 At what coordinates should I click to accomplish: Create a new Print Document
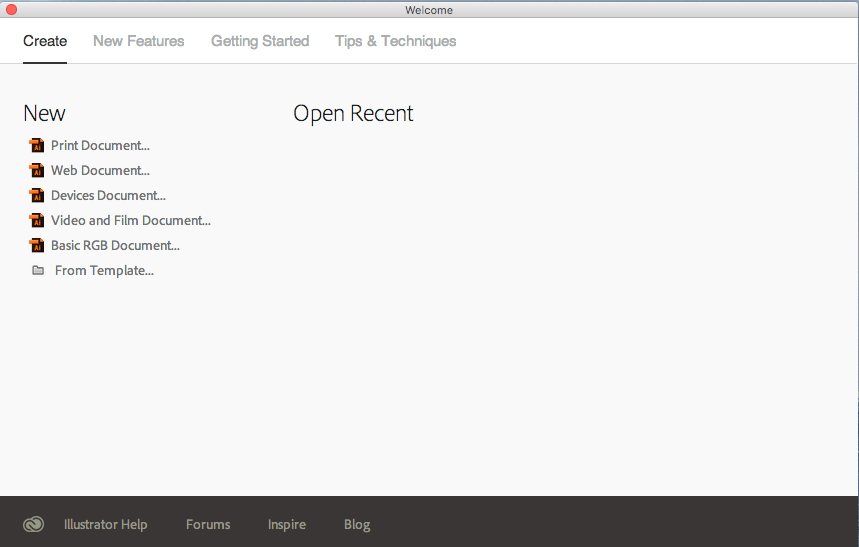pos(100,145)
